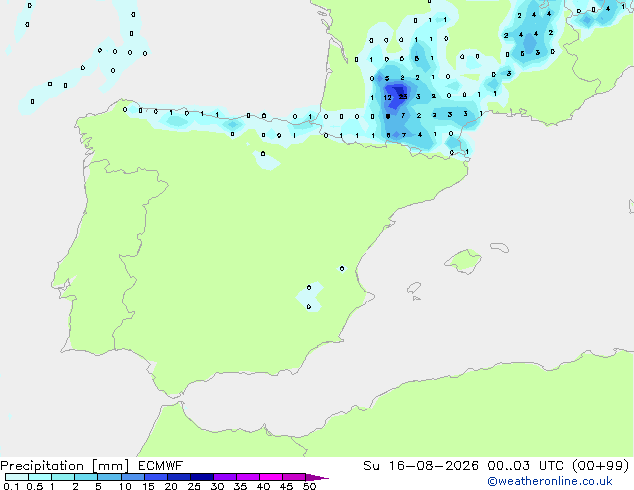Click the '10' legend scale label
634x490 pixels.
[x=125, y=486]
